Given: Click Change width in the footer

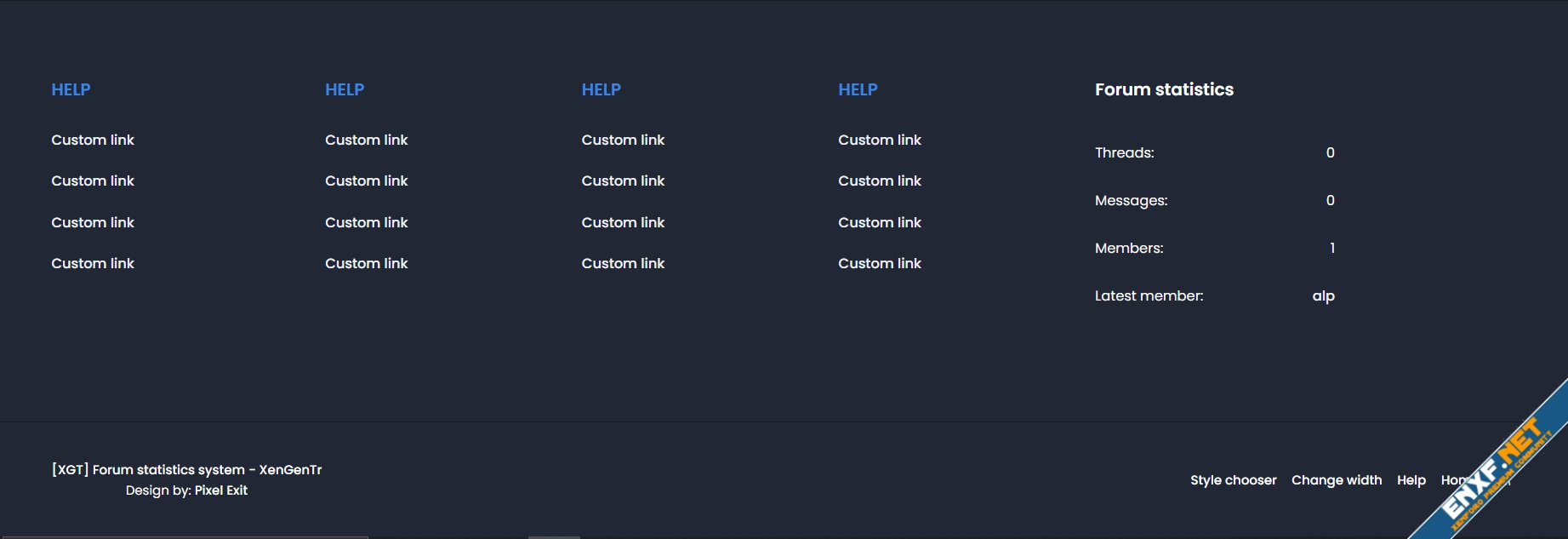Looking at the screenshot, I should pyautogui.click(x=1336, y=480).
